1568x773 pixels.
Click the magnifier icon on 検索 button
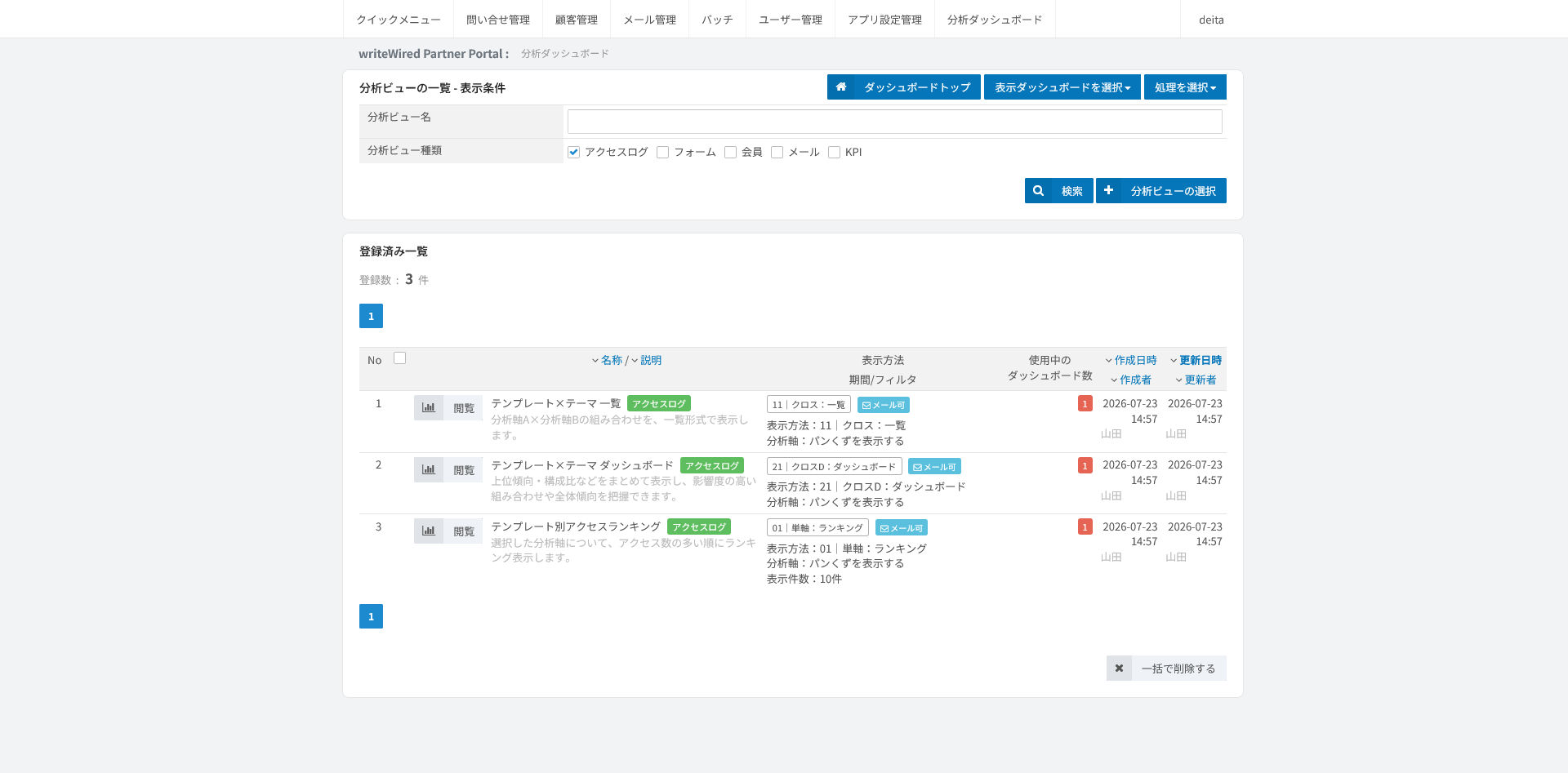coord(1038,191)
